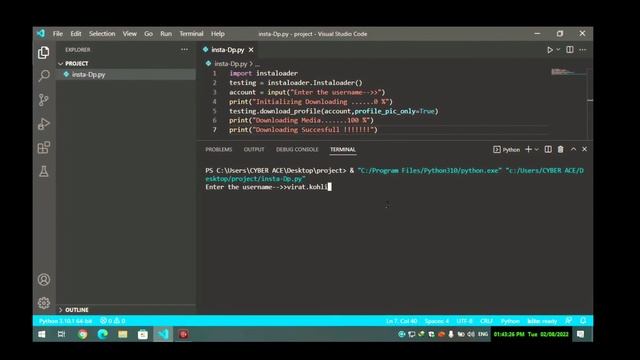Kill terminal with trash icon
Image resolution: width=640 pixels, height=360 pixels.
(x=561, y=149)
